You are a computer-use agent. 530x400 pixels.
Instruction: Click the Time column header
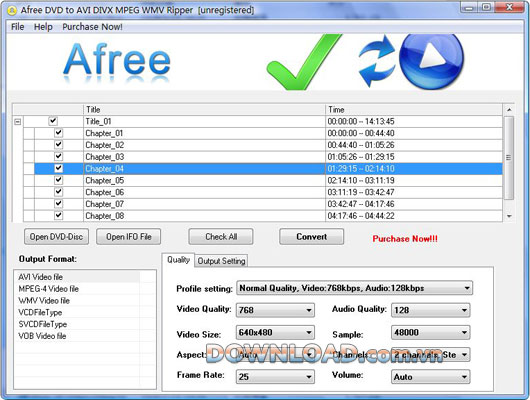[414, 110]
